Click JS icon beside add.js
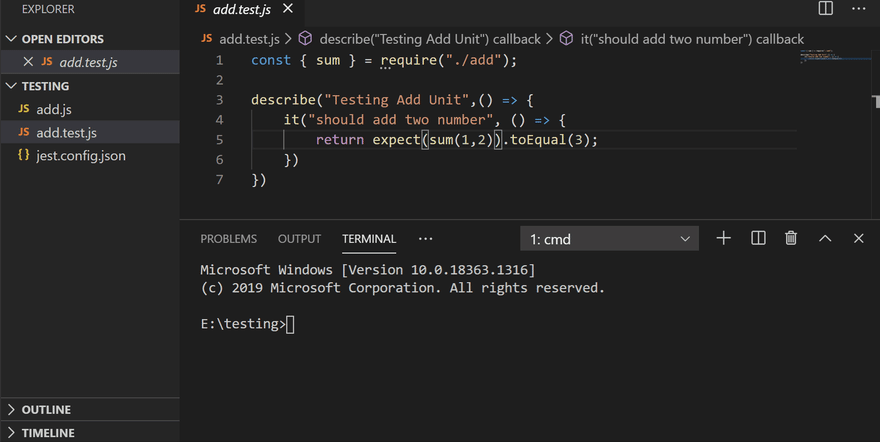Image resolution: width=880 pixels, height=442 pixels. (x=24, y=109)
